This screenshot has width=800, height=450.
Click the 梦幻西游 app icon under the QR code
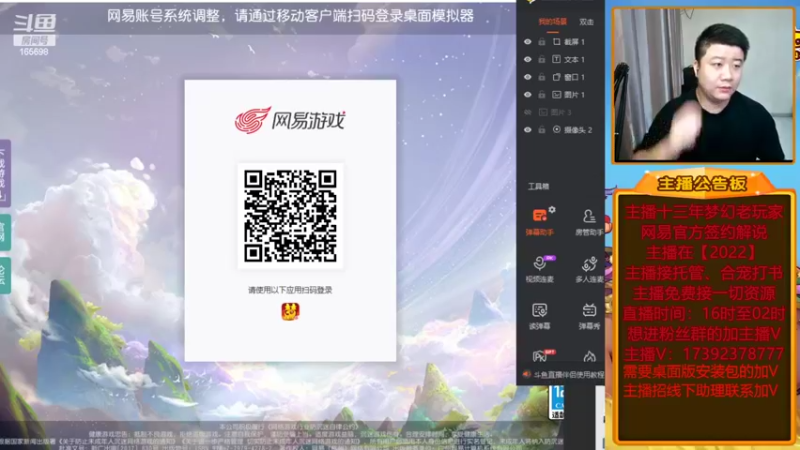(x=290, y=311)
